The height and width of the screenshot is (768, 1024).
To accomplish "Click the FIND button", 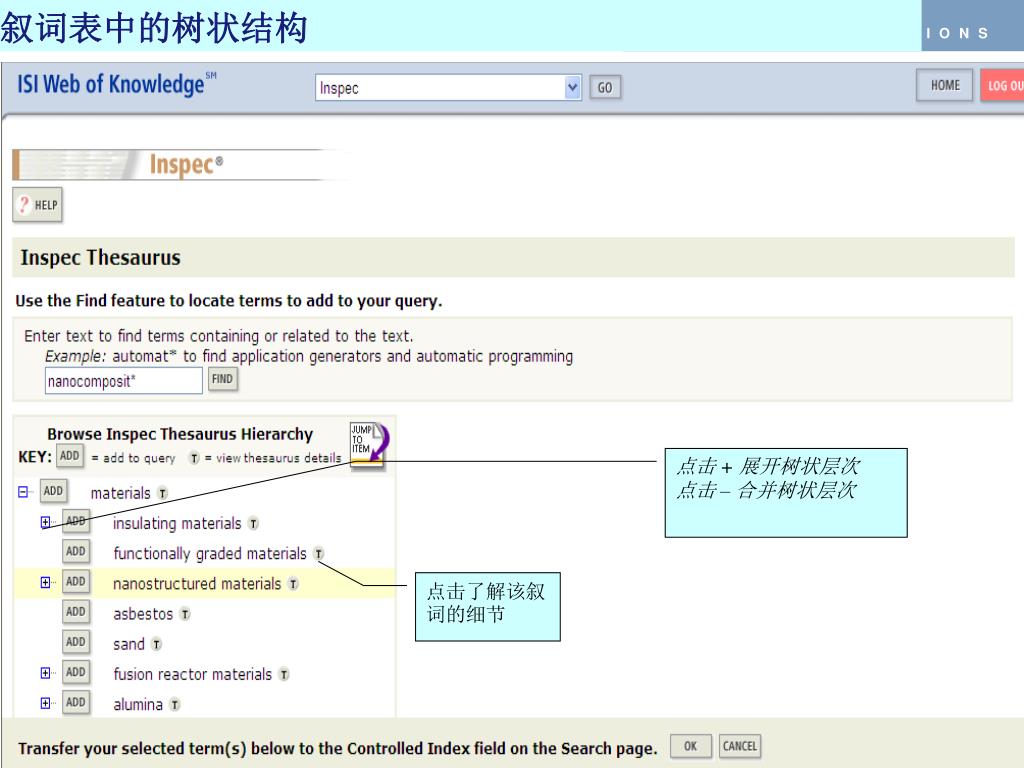I will (x=222, y=379).
